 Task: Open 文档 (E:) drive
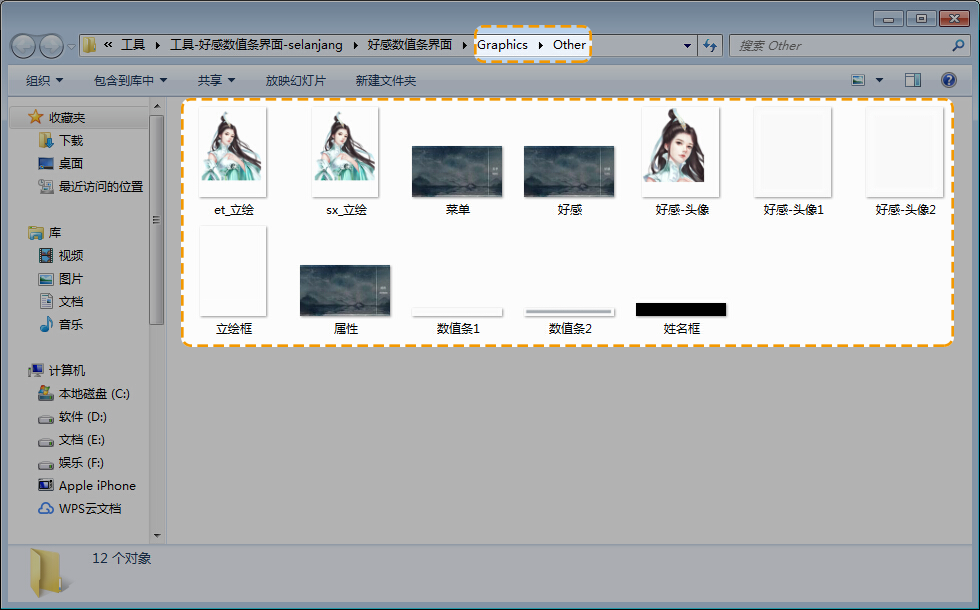tap(81, 440)
